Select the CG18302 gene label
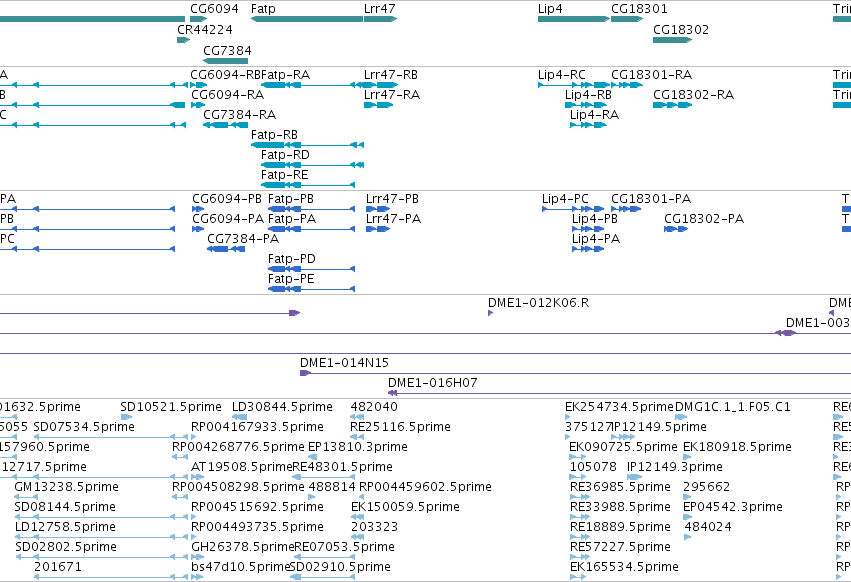This screenshot has height=582, width=851. [x=681, y=30]
